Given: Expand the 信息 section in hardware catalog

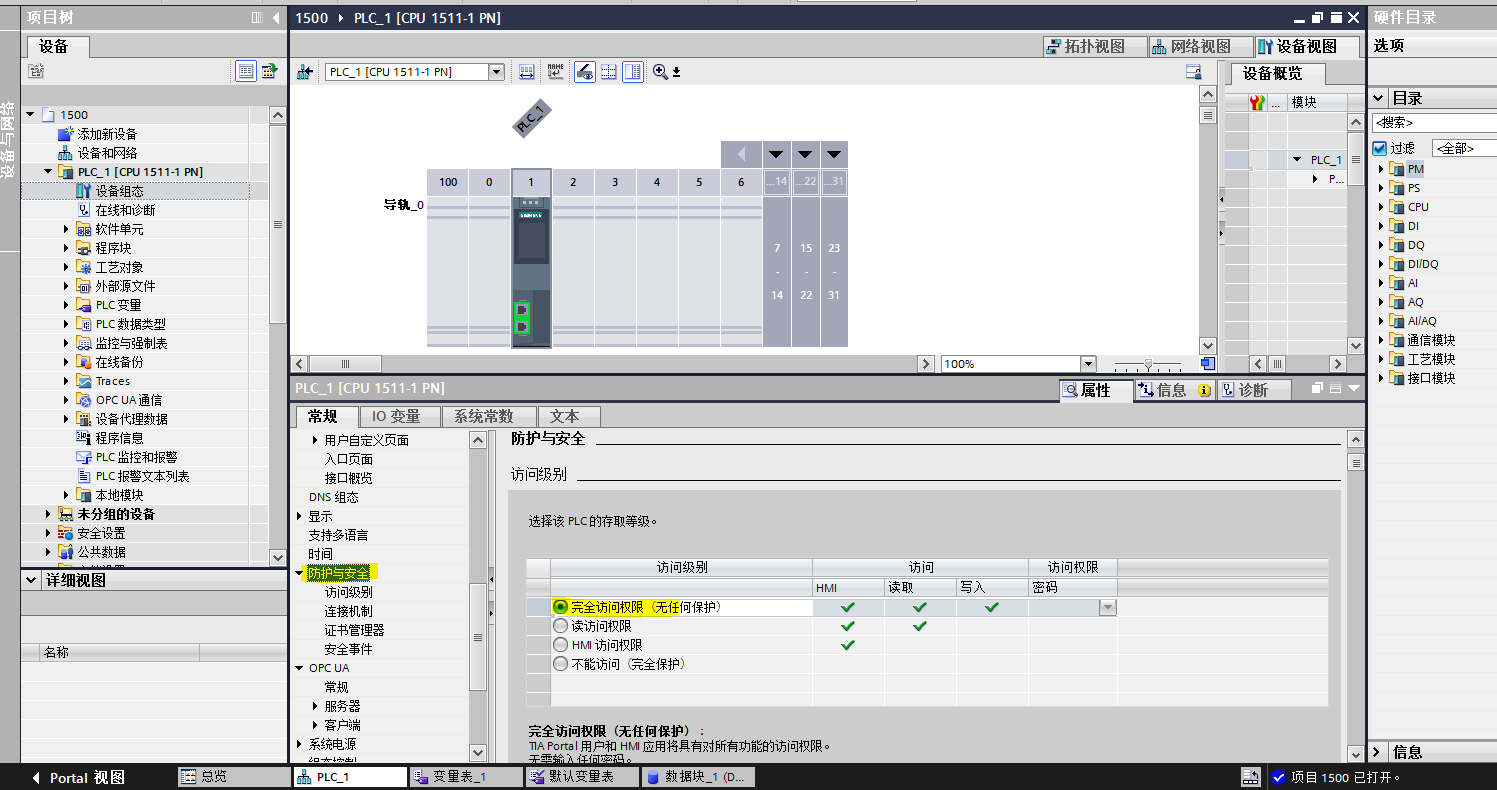Looking at the screenshot, I should [x=1379, y=752].
